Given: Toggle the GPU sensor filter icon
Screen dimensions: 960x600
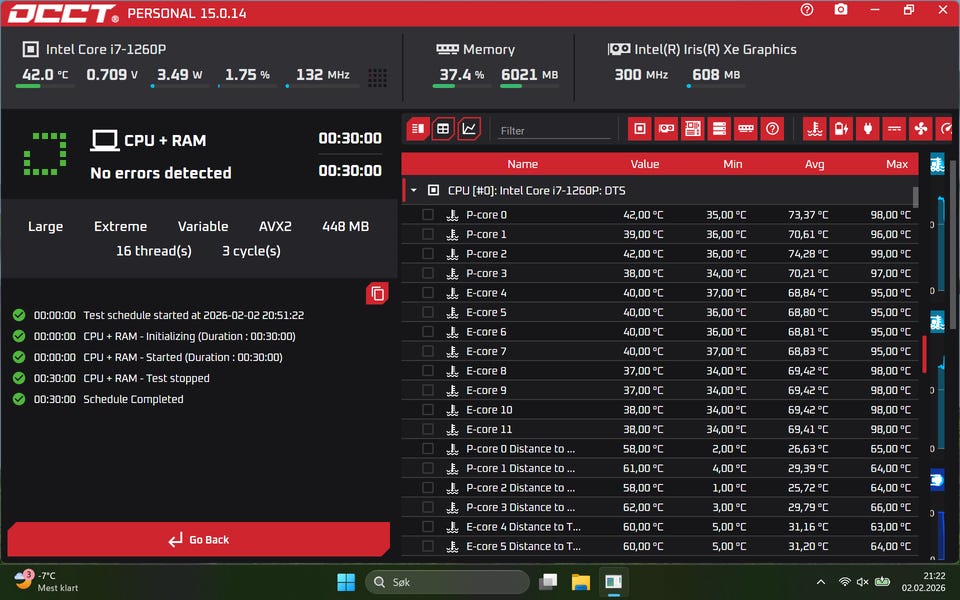Looking at the screenshot, I should pos(666,129).
